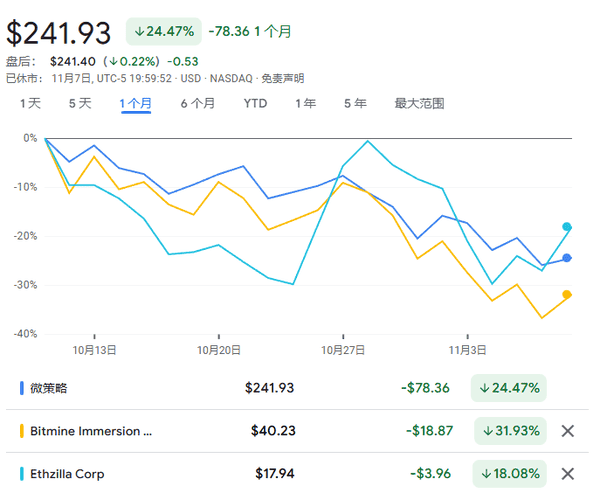Open the Ethzilla Corp stock row

(69, 473)
